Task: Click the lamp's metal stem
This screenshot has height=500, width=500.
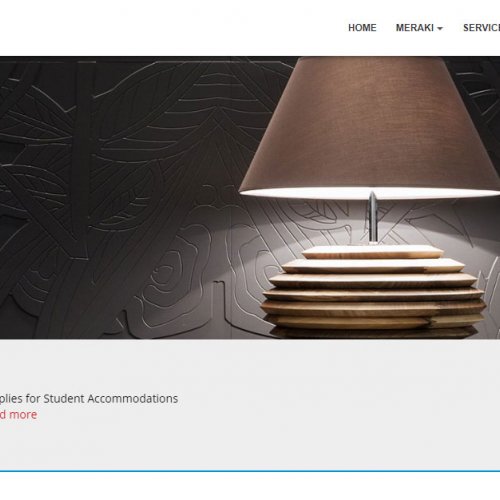Action: click(373, 217)
